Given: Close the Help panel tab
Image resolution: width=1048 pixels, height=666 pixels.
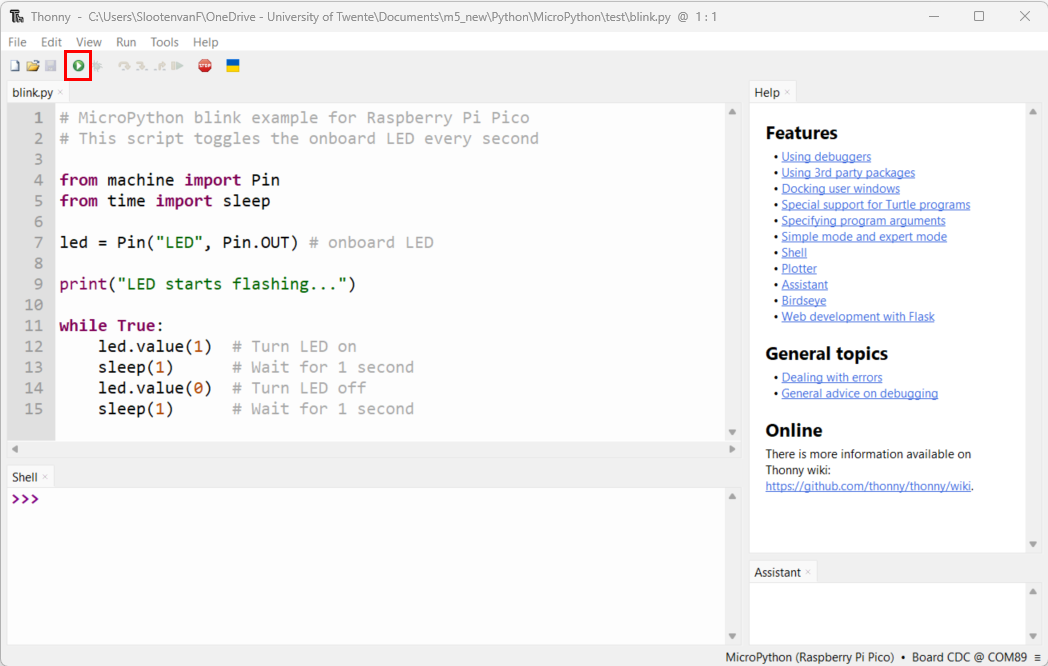Looking at the screenshot, I should tap(787, 92).
